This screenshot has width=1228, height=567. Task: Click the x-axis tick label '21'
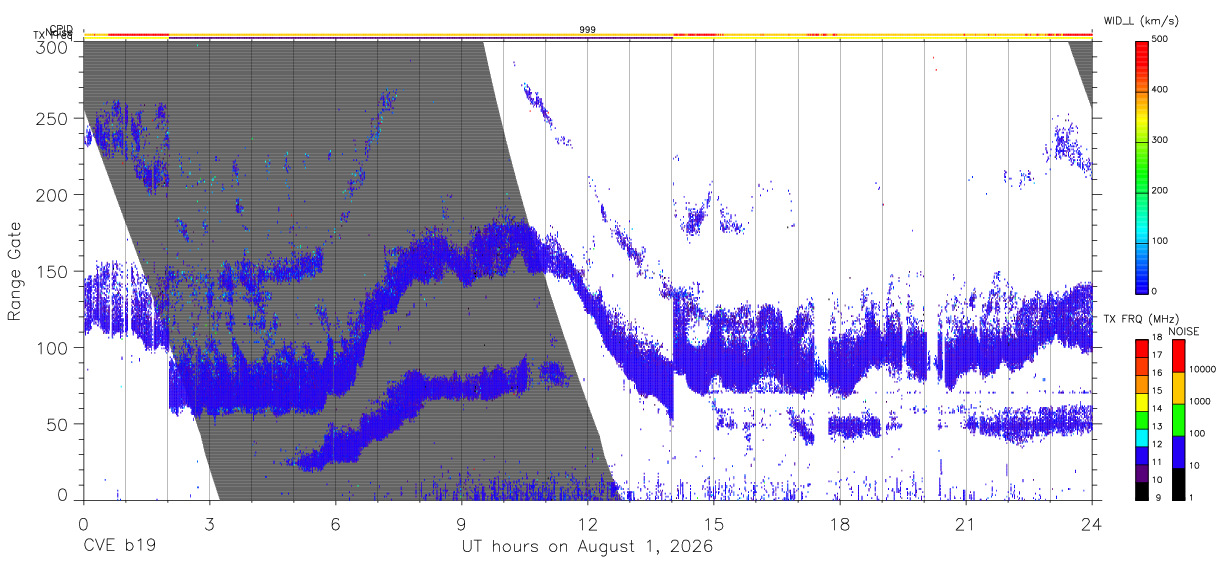[966, 523]
